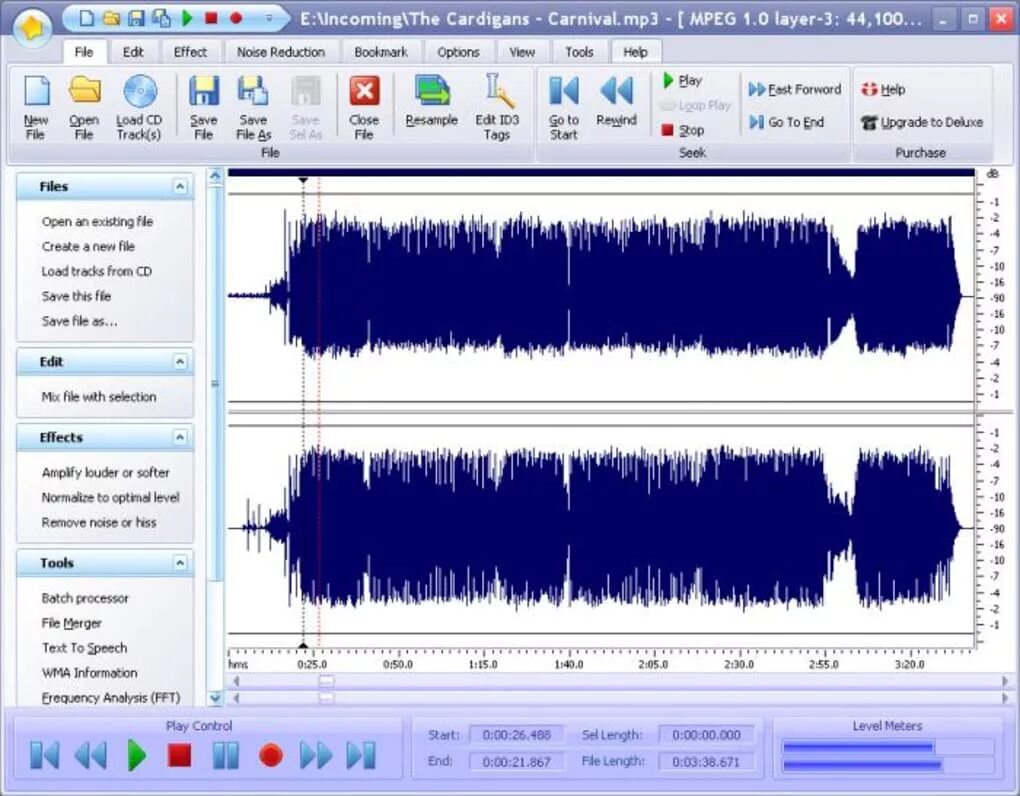1020x796 pixels.
Task: Switch to the Edit ribbon tab
Action: [x=133, y=52]
